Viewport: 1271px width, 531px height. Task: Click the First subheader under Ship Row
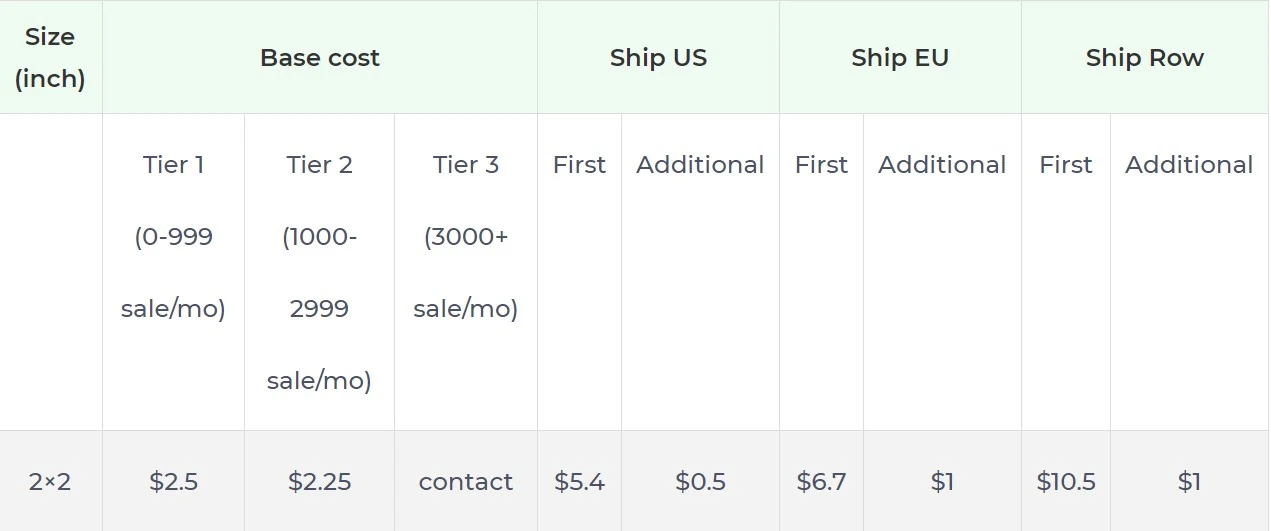tap(1066, 165)
